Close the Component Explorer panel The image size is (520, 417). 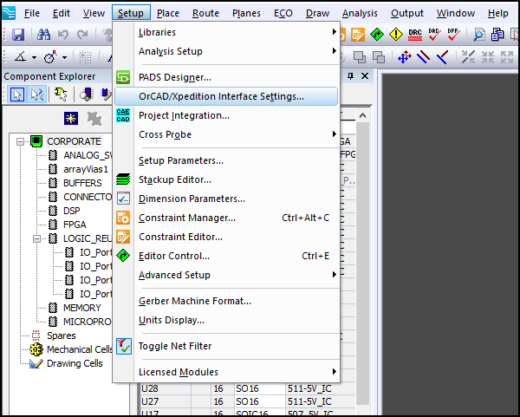click(365, 76)
